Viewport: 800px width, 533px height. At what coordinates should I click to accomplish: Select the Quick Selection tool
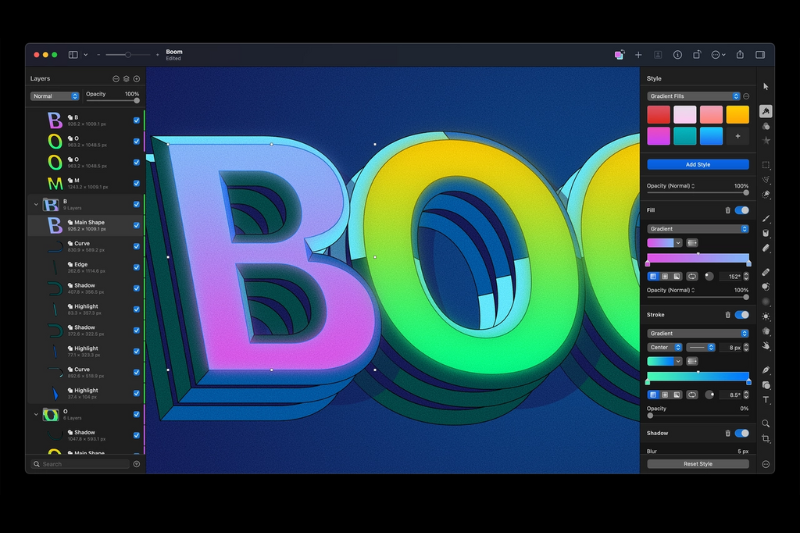pyautogui.click(x=765, y=194)
